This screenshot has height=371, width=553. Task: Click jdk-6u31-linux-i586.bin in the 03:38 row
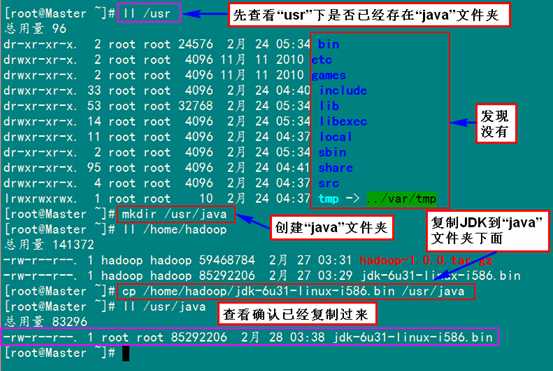[413, 337]
